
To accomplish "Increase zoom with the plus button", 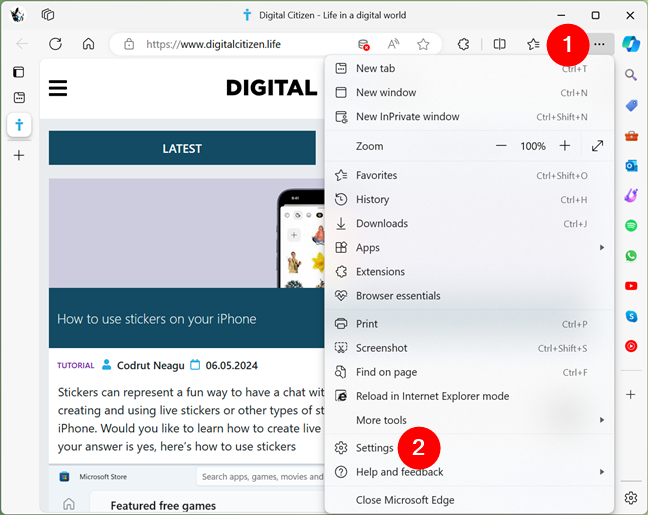I will pyautogui.click(x=565, y=146).
